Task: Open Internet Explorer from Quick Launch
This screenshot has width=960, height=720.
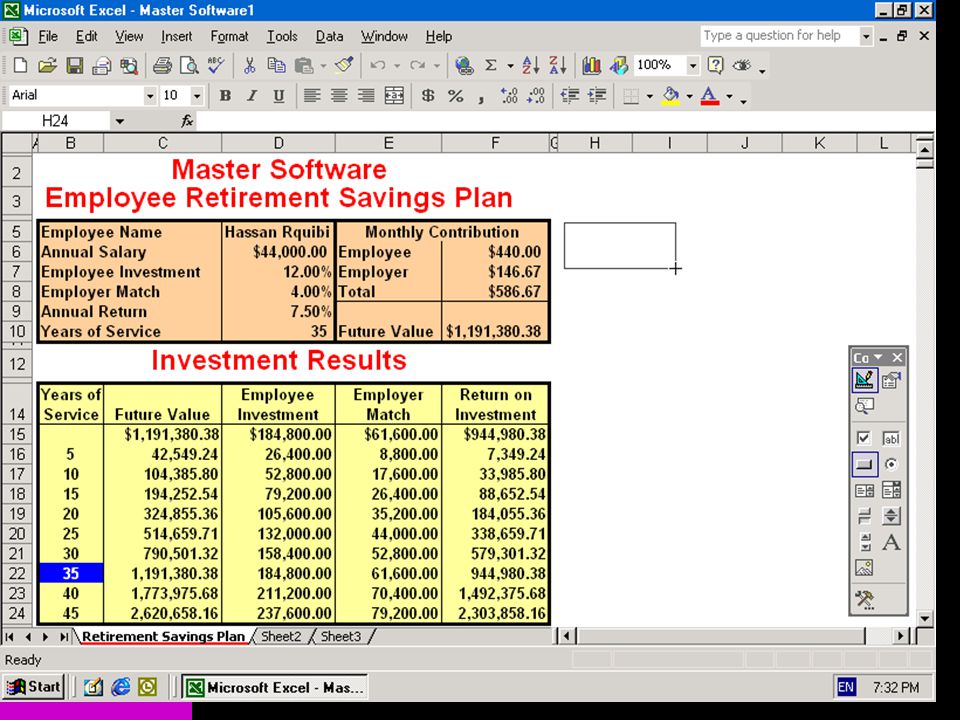Action: [x=120, y=687]
